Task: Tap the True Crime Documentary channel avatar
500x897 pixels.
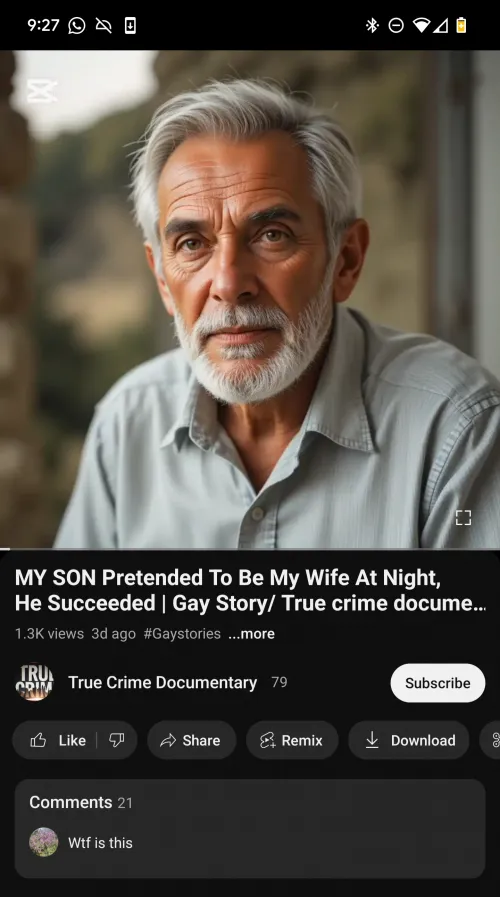Action: tap(34, 682)
